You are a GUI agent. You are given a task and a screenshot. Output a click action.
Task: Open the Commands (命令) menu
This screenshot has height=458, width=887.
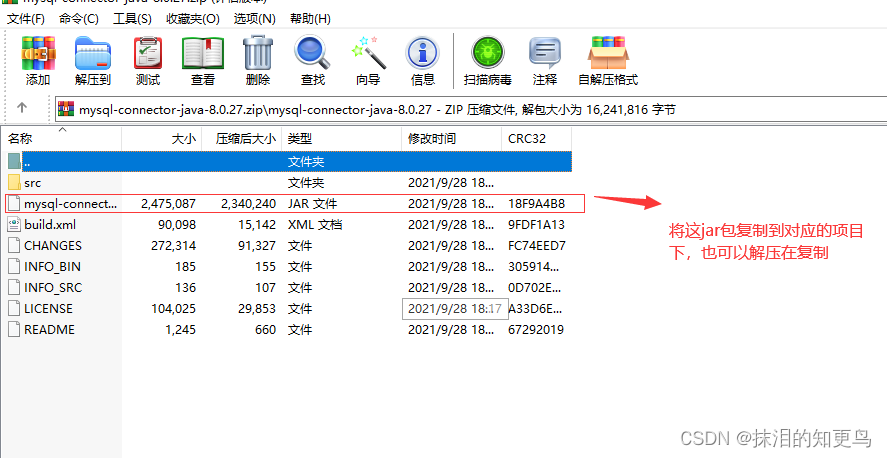pyautogui.click(x=79, y=19)
